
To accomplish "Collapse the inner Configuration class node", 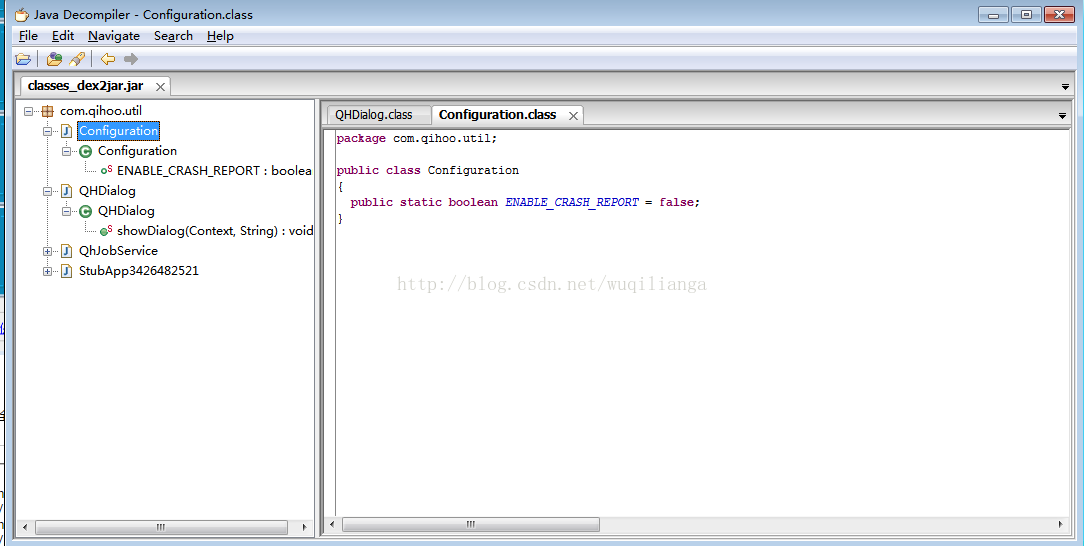I will [67, 151].
